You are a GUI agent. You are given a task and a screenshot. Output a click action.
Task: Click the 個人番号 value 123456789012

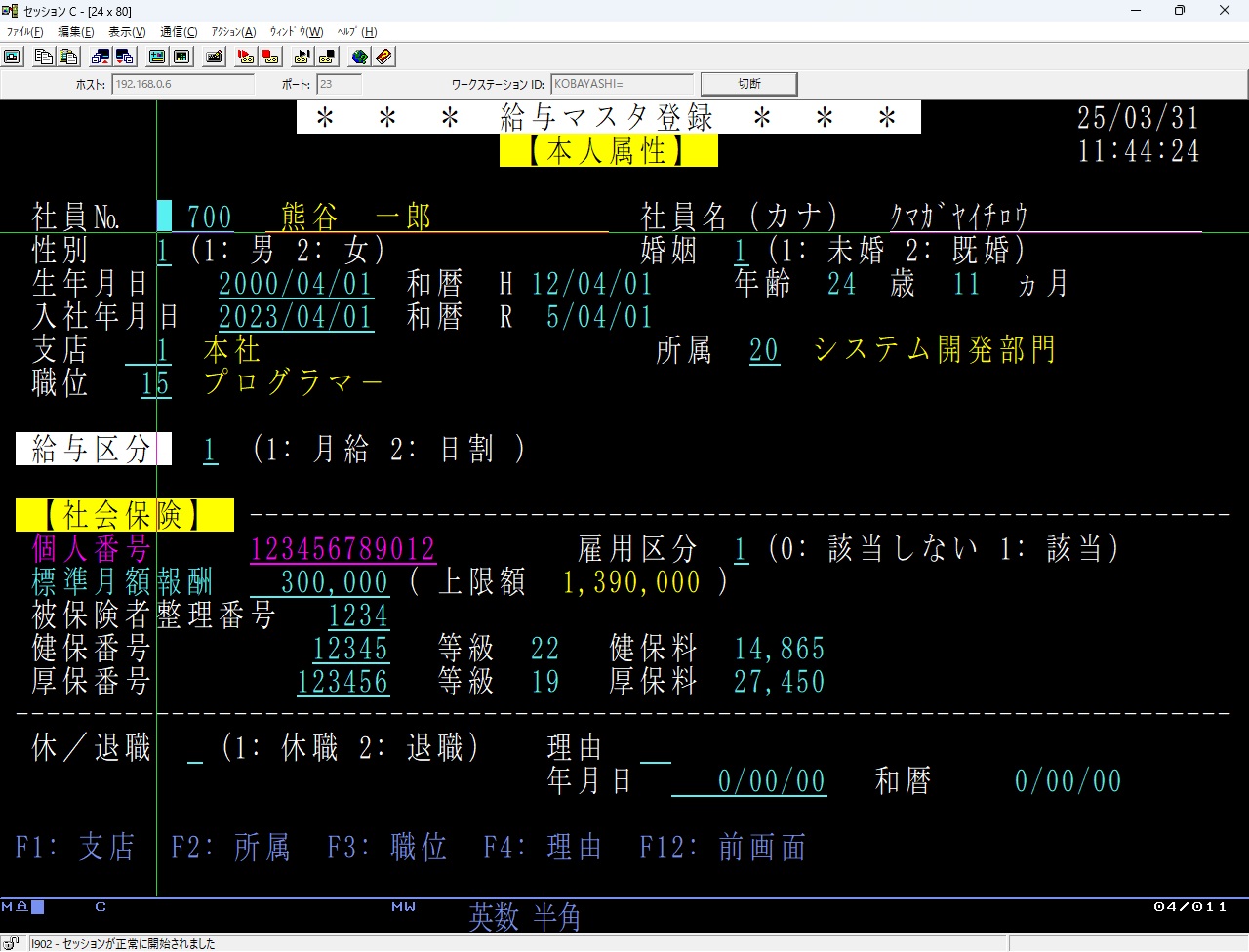[x=342, y=549]
